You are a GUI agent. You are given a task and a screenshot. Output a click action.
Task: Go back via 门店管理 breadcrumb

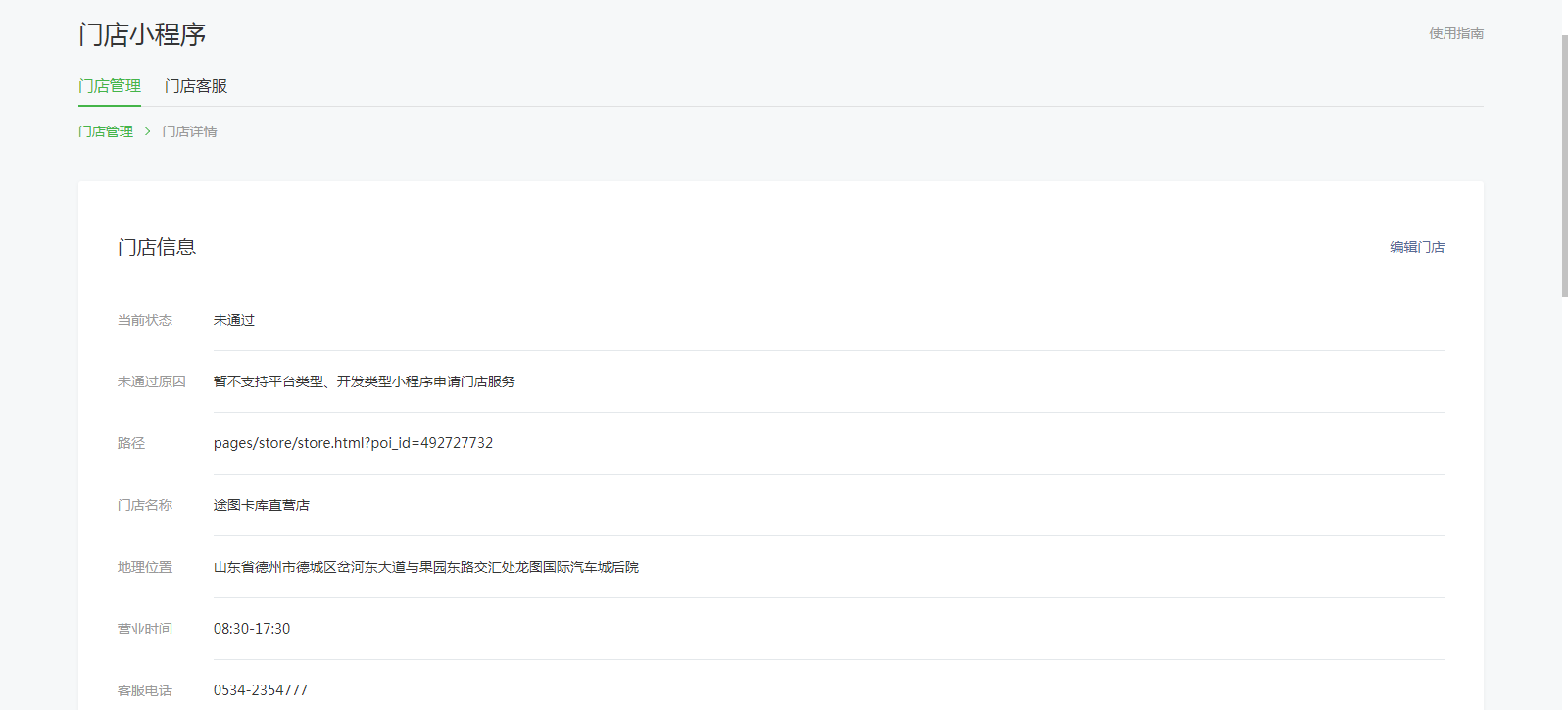point(106,131)
